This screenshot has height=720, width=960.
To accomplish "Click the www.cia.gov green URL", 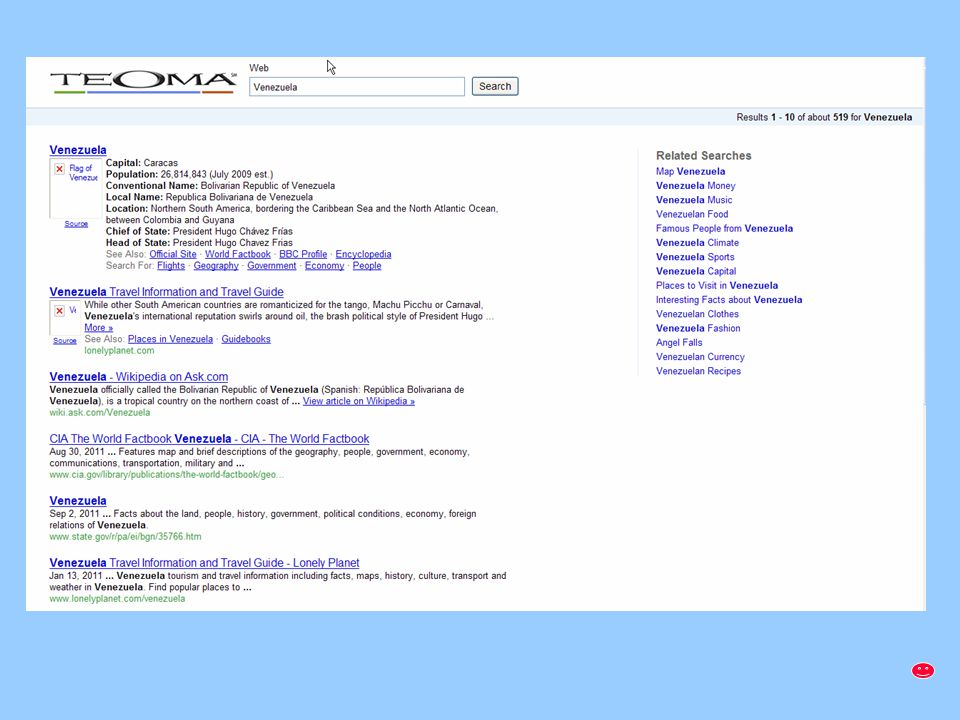I will 167,474.
